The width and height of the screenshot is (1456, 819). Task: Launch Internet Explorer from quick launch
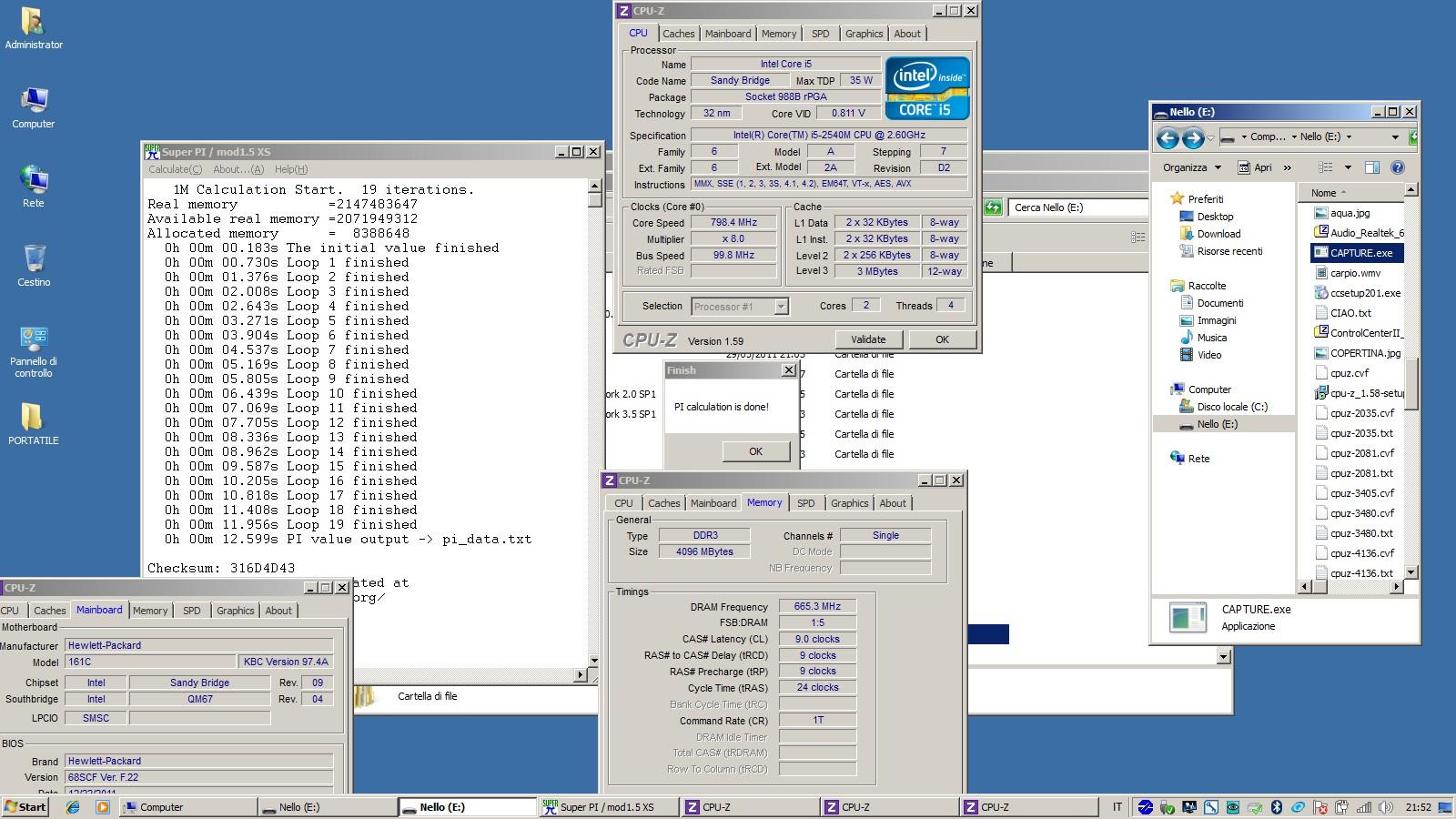point(73,807)
